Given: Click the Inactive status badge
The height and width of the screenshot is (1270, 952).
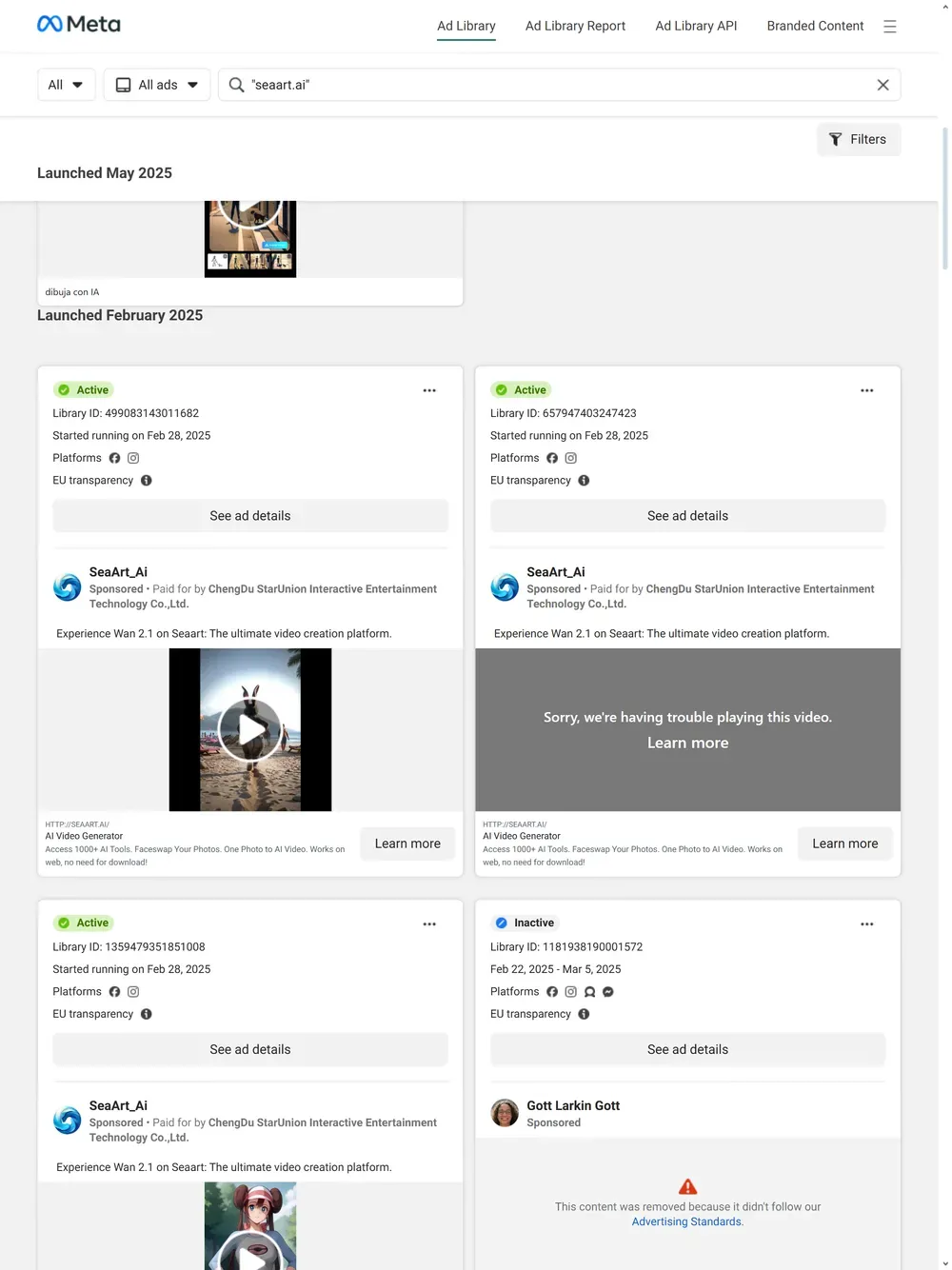Looking at the screenshot, I should pyautogui.click(x=525, y=923).
